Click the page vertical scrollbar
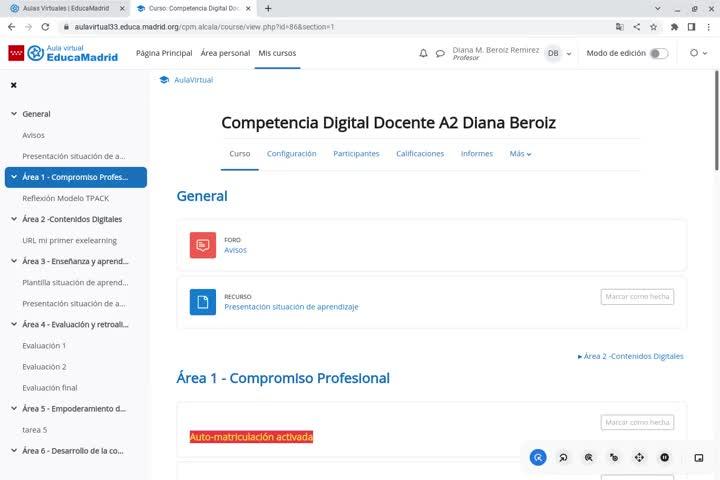The width and height of the screenshot is (720, 480). [716, 120]
